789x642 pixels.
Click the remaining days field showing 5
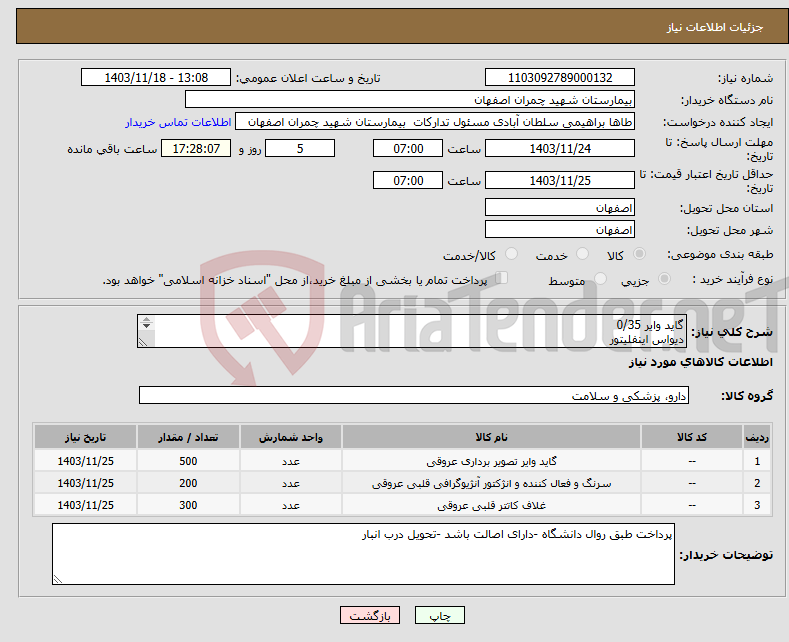tap(300, 148)
